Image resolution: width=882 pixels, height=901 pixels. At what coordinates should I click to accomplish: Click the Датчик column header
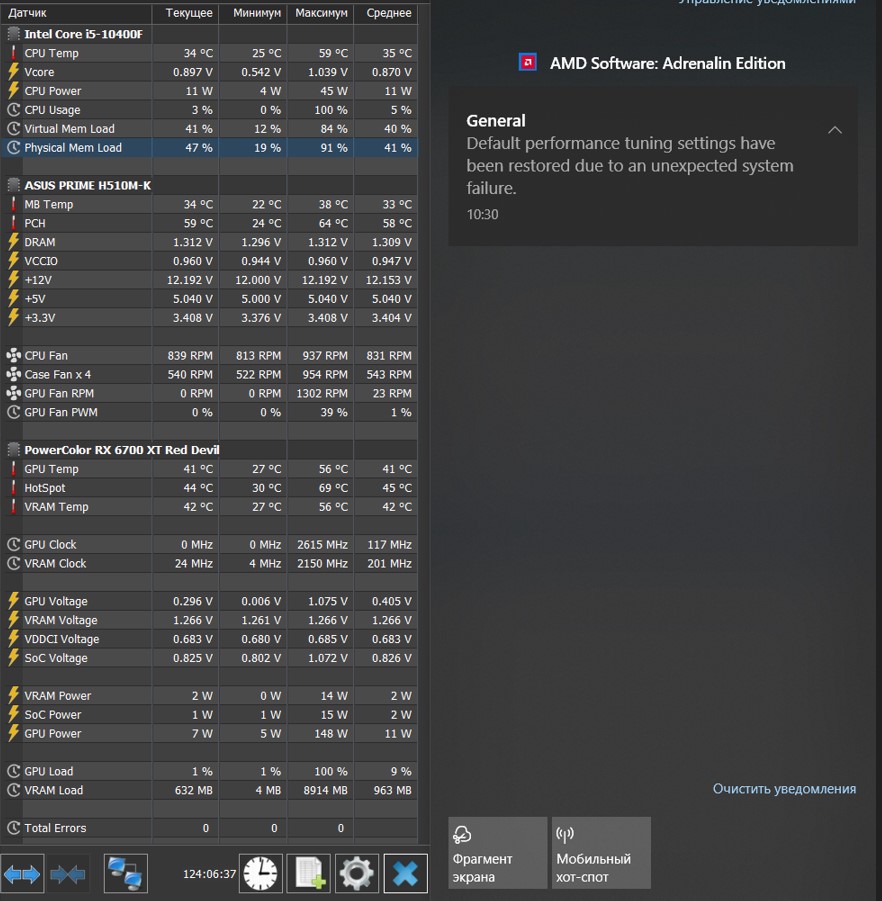(x=76, y=13)
